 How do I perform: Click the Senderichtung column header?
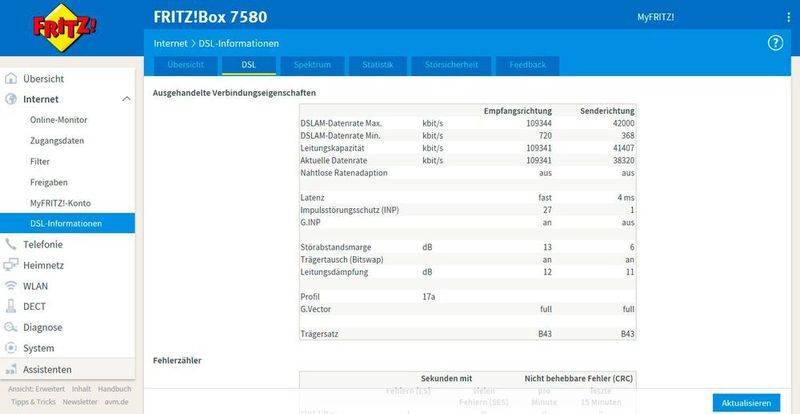pos(607,111)
